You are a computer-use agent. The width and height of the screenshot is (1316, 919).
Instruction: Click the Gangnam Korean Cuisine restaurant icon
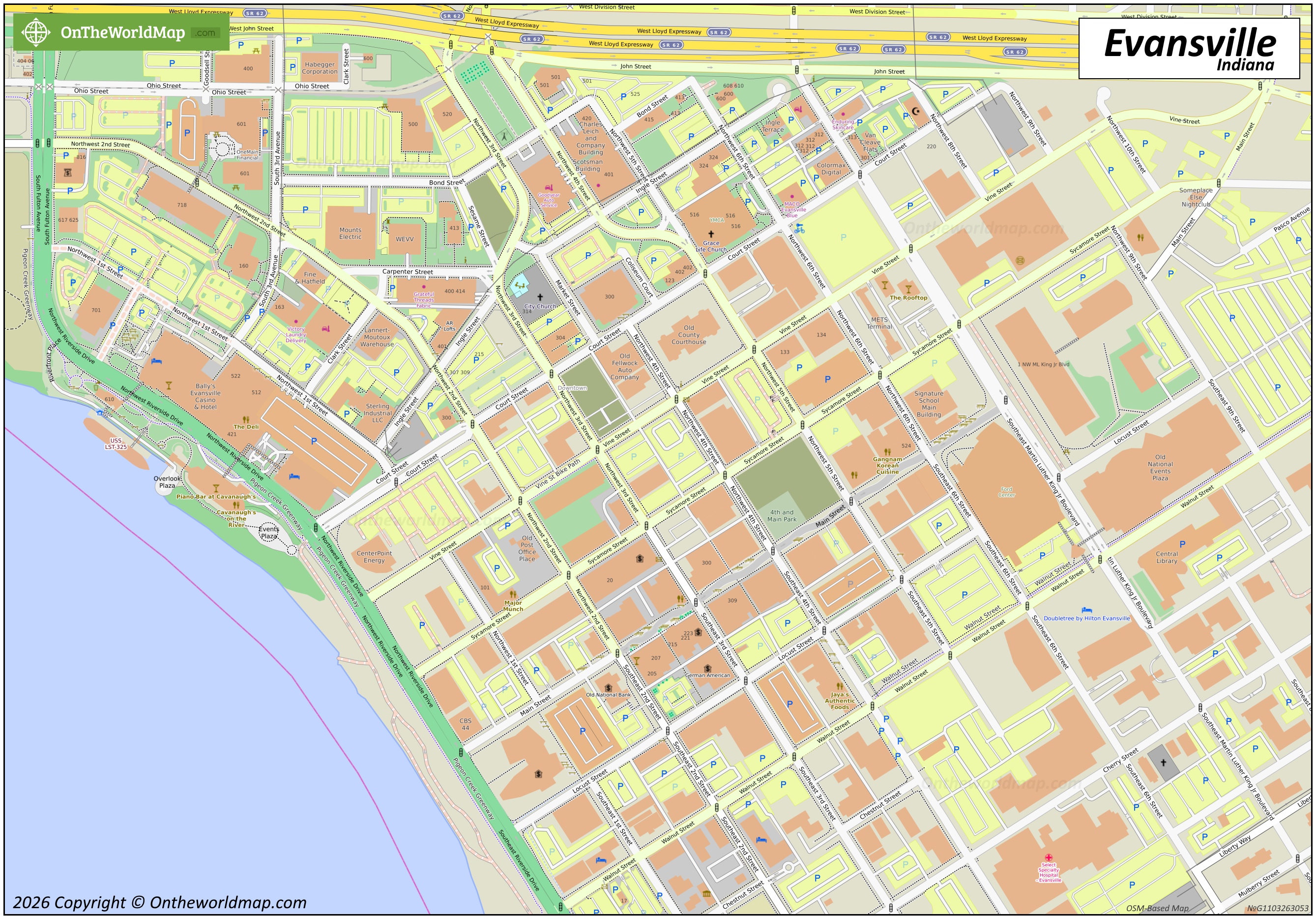coord(887,452)
